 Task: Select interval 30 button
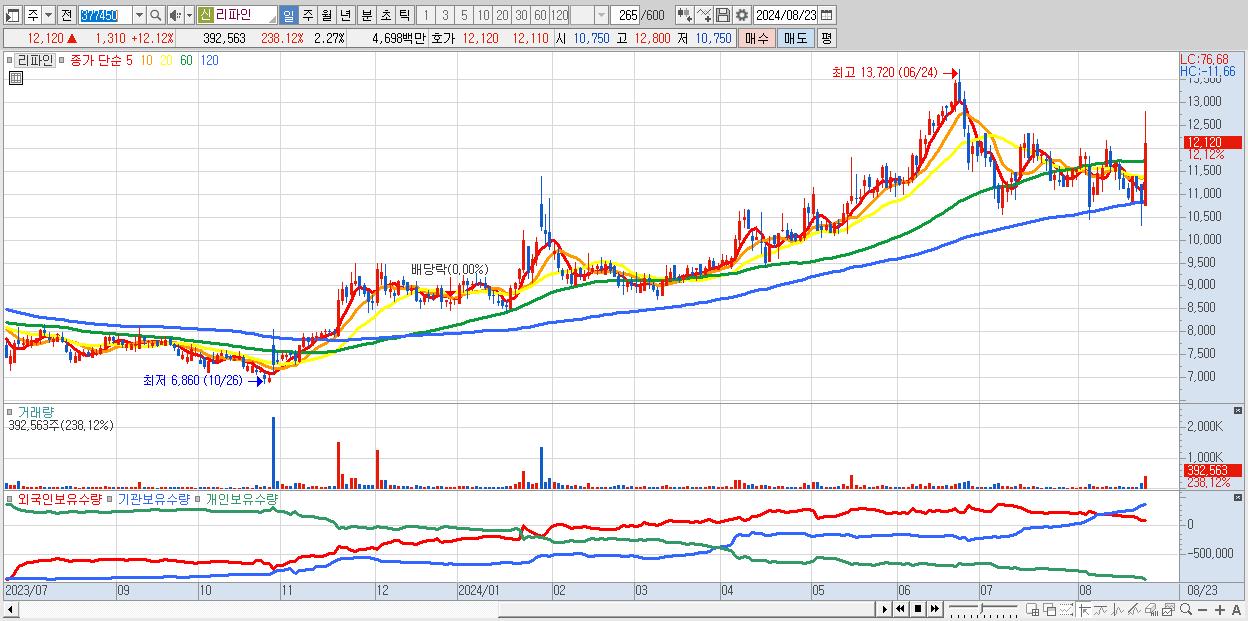(x=521, y=15)
